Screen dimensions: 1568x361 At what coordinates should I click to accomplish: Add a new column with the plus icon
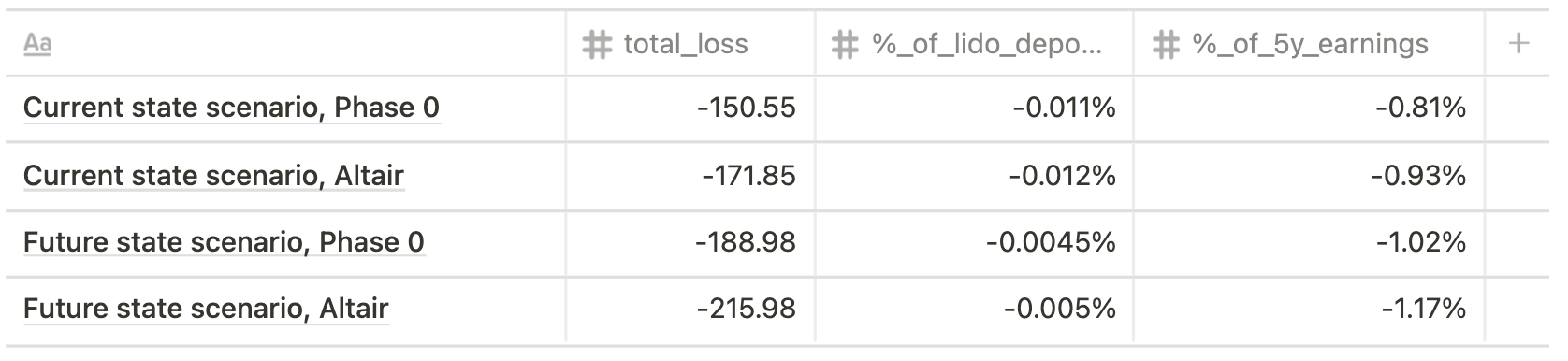(1519, 44)
